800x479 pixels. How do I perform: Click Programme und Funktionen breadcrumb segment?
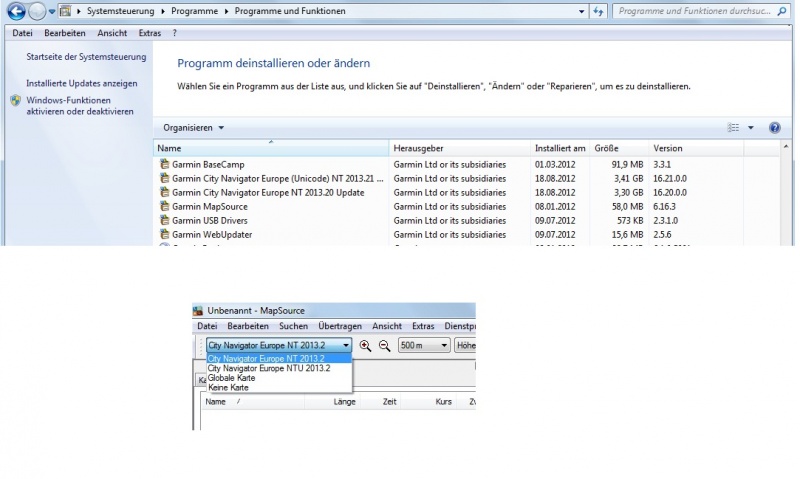290,11
